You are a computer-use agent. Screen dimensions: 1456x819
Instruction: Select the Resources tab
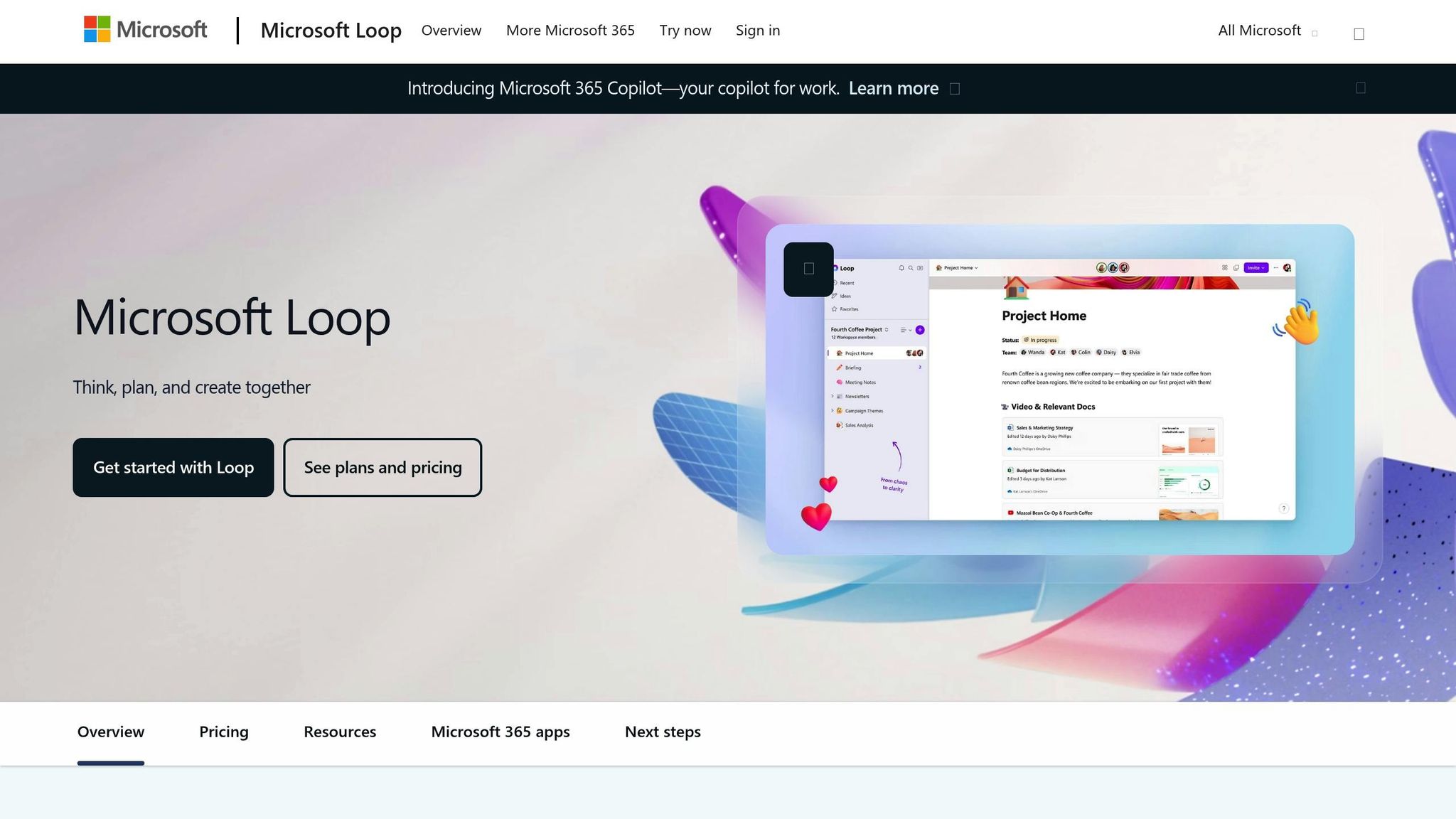point(340,732)
